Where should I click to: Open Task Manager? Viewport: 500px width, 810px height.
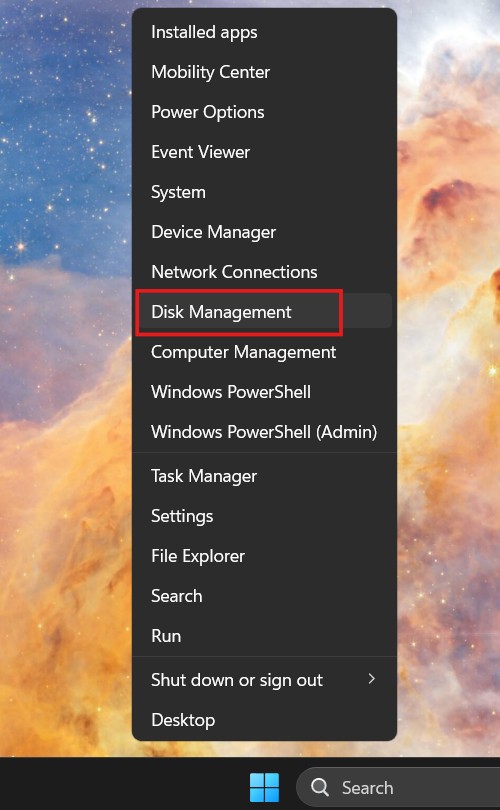tap(264, 476)
